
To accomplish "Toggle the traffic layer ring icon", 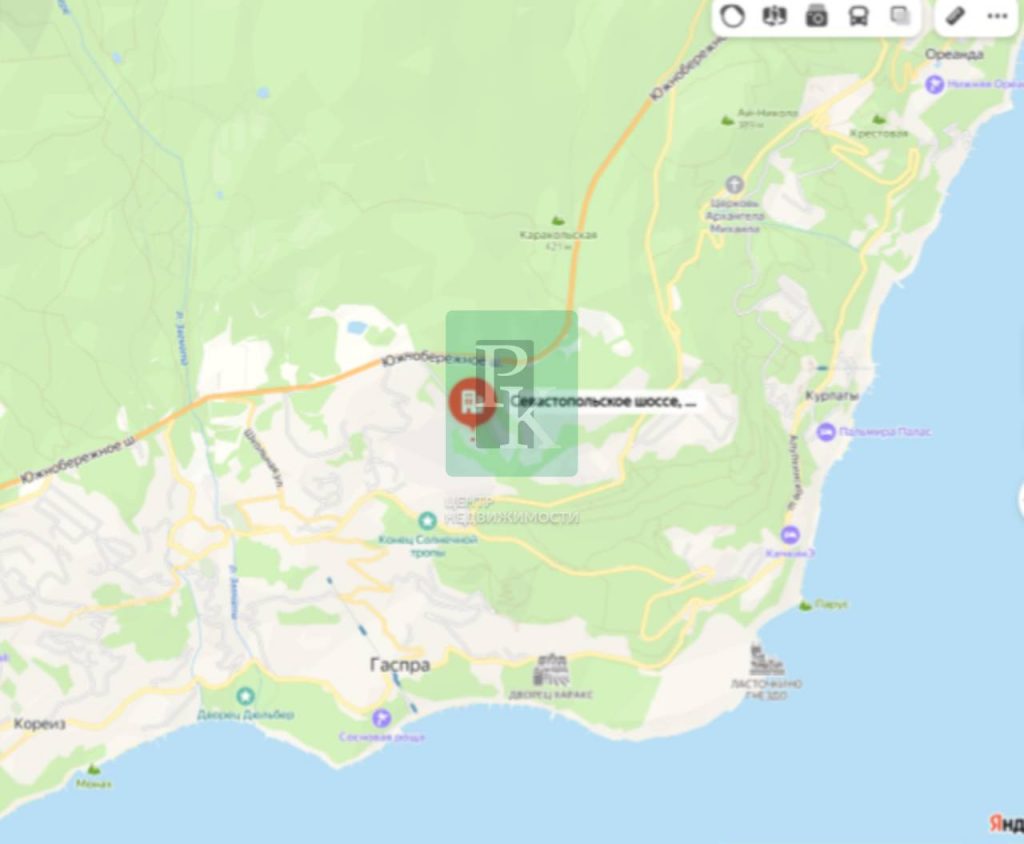I will pyautogui.click(x=732, y=16).
